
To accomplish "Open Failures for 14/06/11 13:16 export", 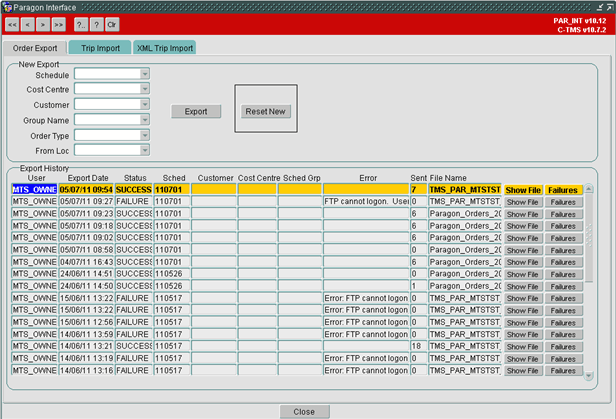I will coord(563,371).
